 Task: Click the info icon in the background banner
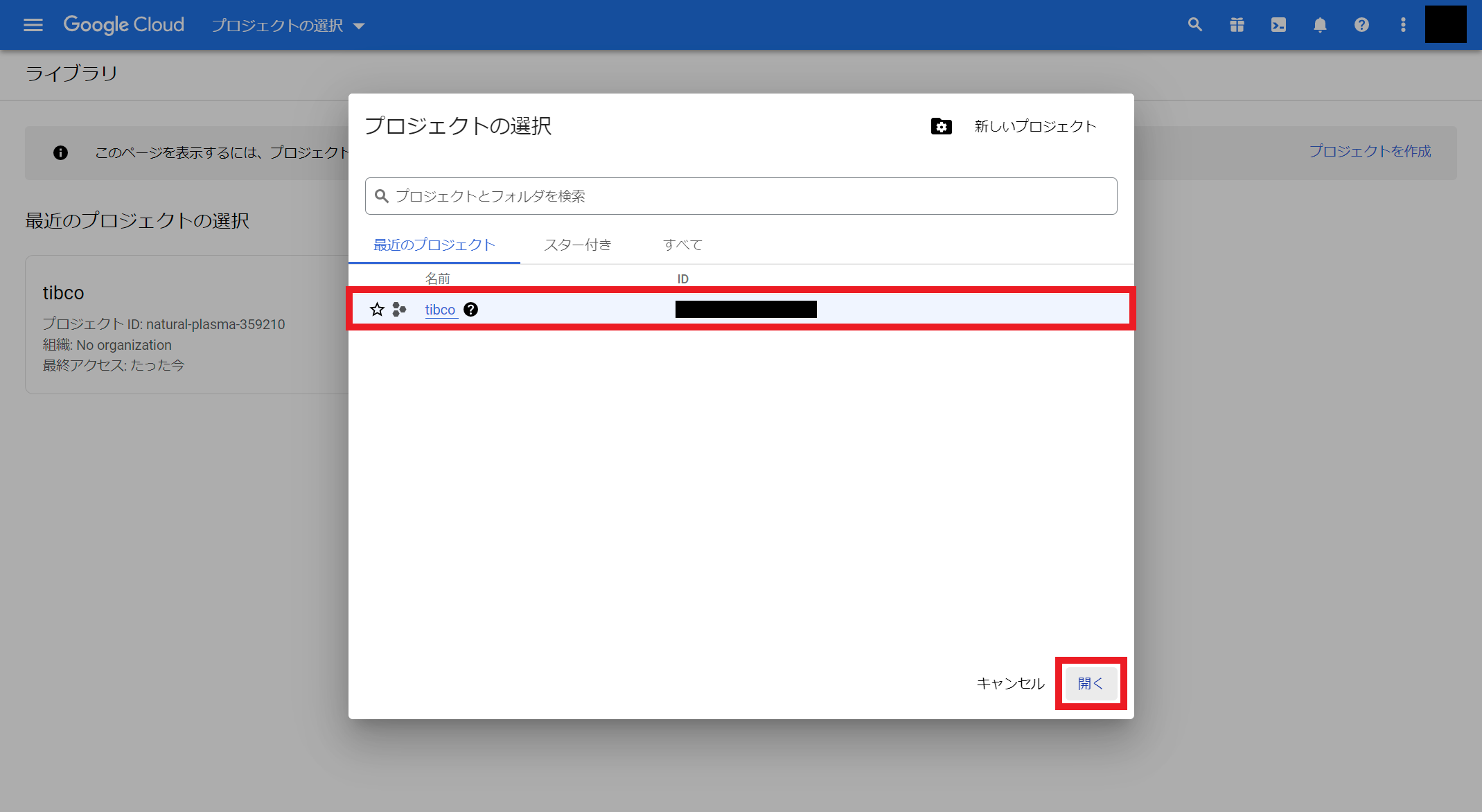[x=60, y=152]
